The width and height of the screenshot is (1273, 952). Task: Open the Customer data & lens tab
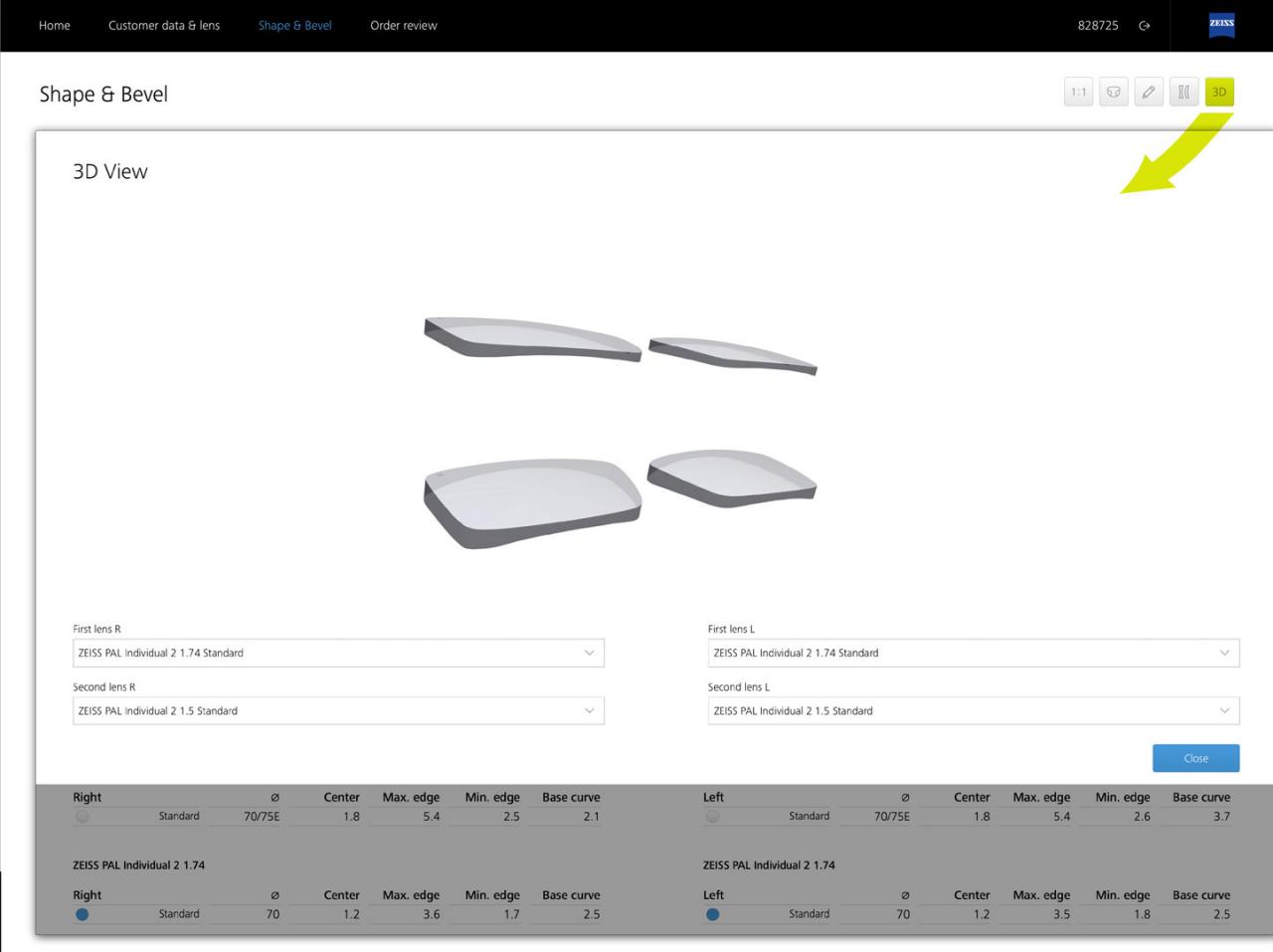[165, 25]
